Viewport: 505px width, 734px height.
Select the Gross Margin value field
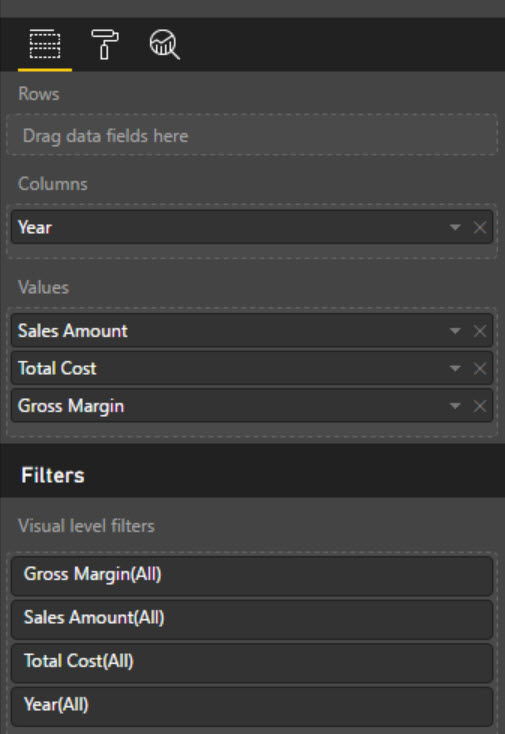(x=252, y=405)
